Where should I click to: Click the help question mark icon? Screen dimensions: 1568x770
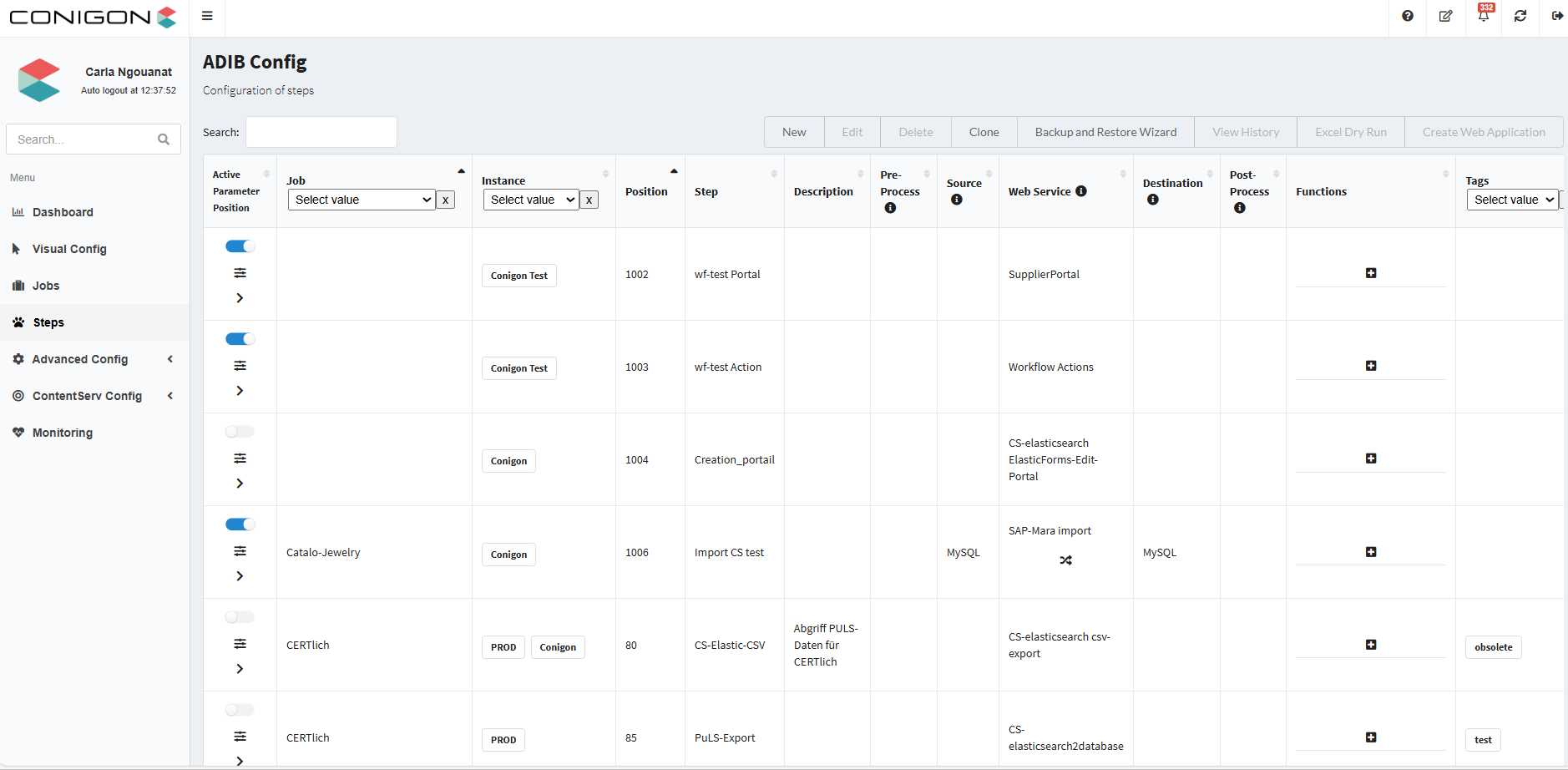pos(1408,16)
